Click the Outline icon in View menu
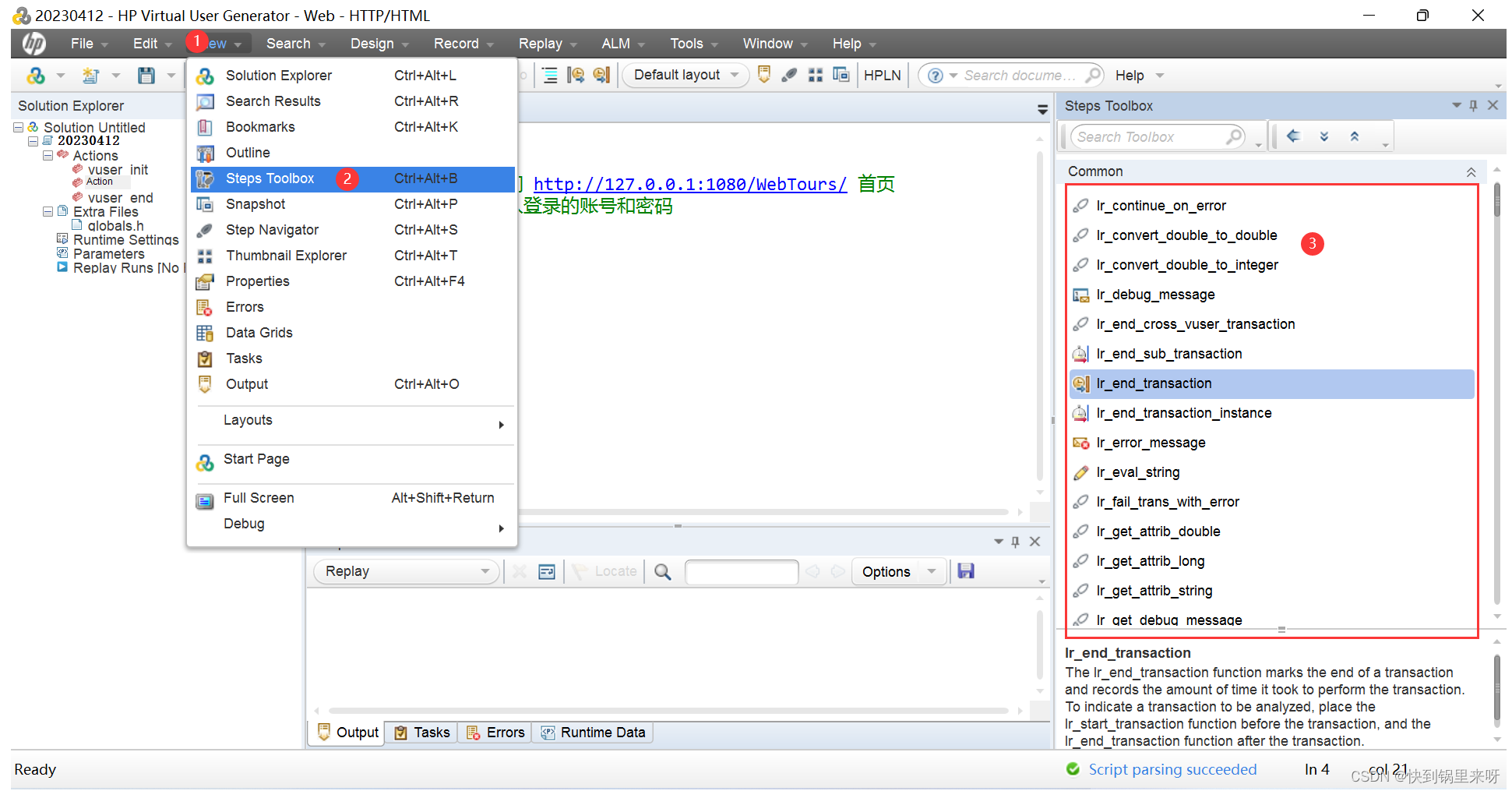The width and height of the screenshot is (1512, 791). [205, 153]
